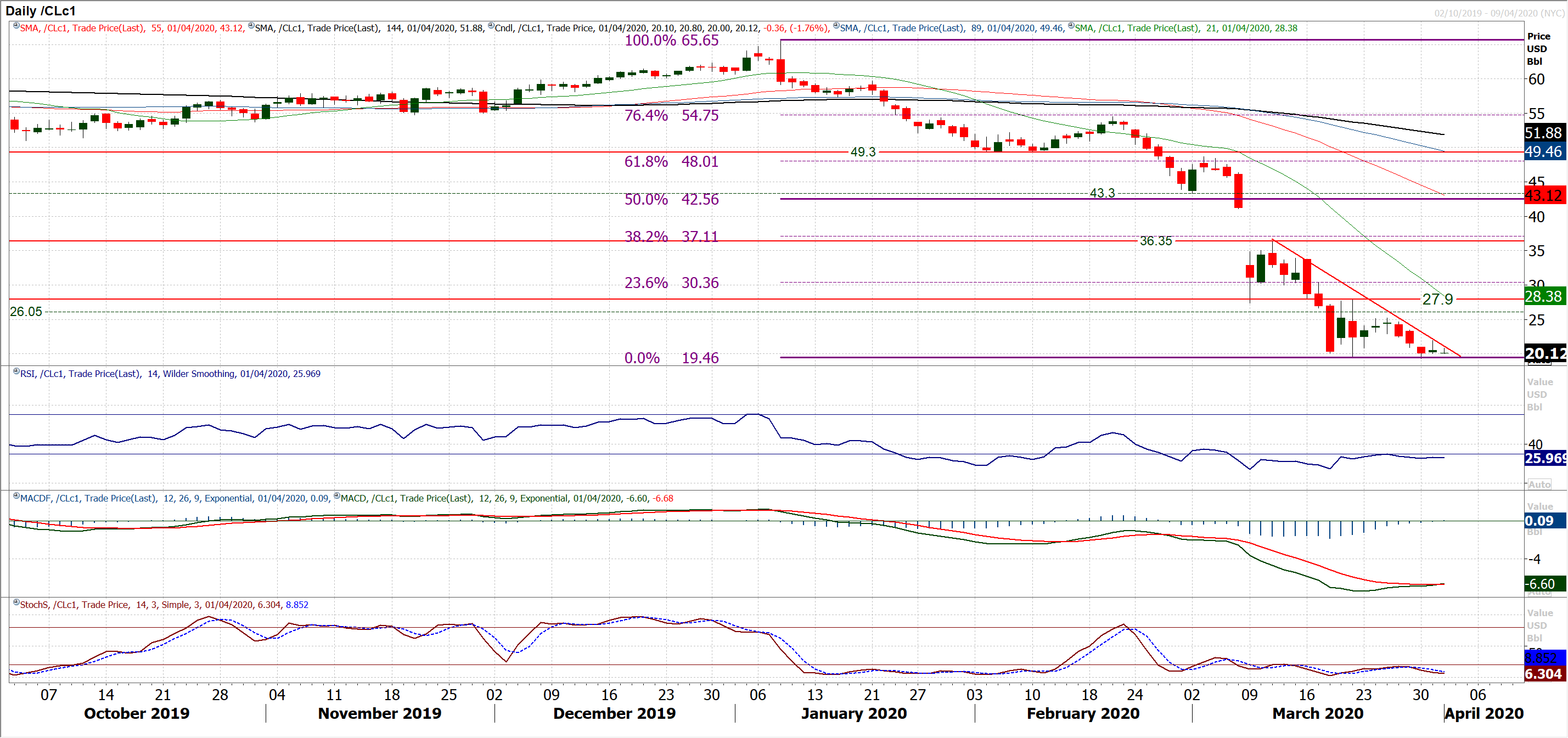Click the icon before the red SMA 55 label
Viewport: 1568px width, 738px height.
[x=16, y=26]
